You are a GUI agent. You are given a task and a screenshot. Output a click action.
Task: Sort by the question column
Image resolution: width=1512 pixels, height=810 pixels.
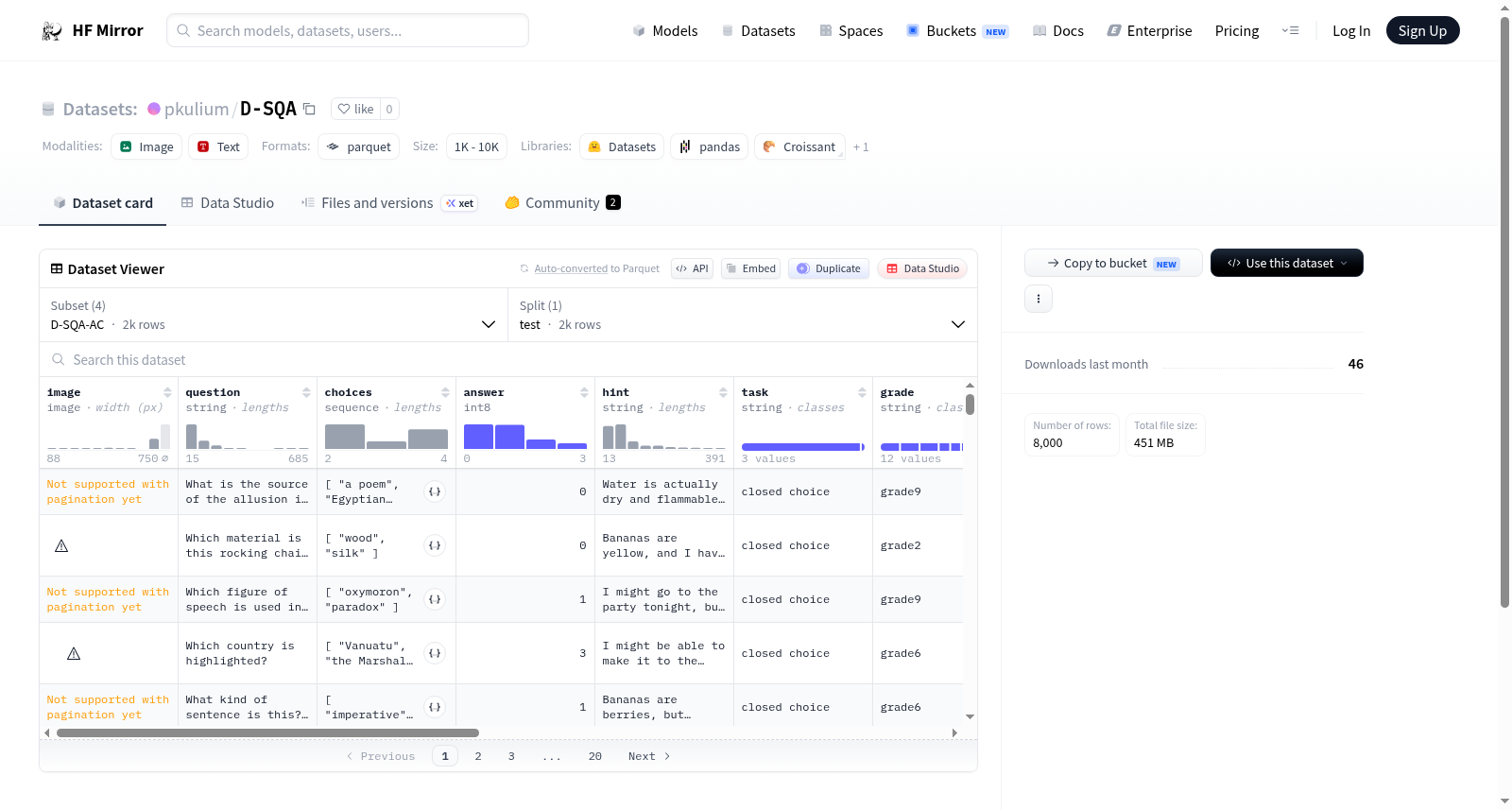click(306, 392)
